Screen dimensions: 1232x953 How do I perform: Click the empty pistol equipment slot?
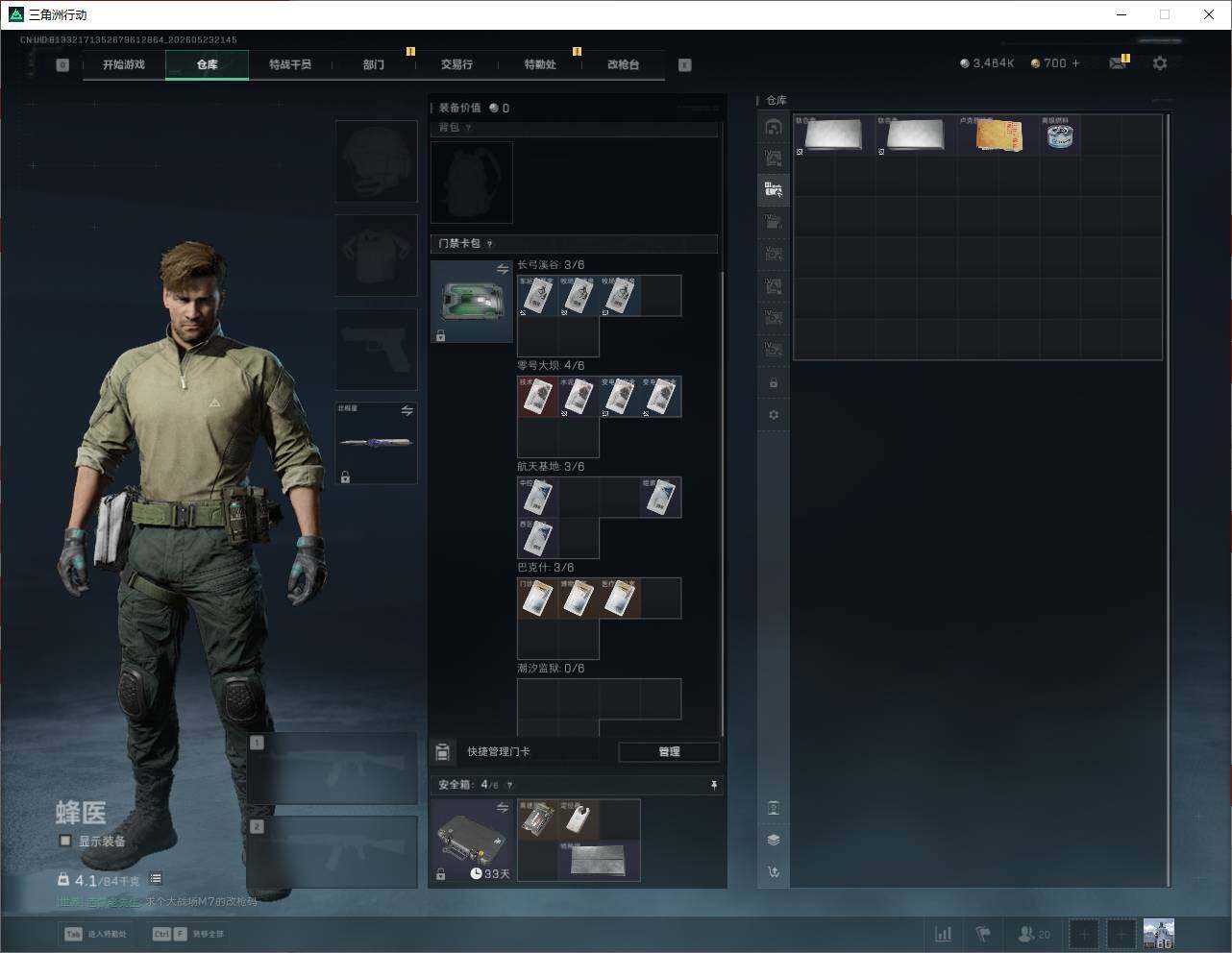point(376,349)
